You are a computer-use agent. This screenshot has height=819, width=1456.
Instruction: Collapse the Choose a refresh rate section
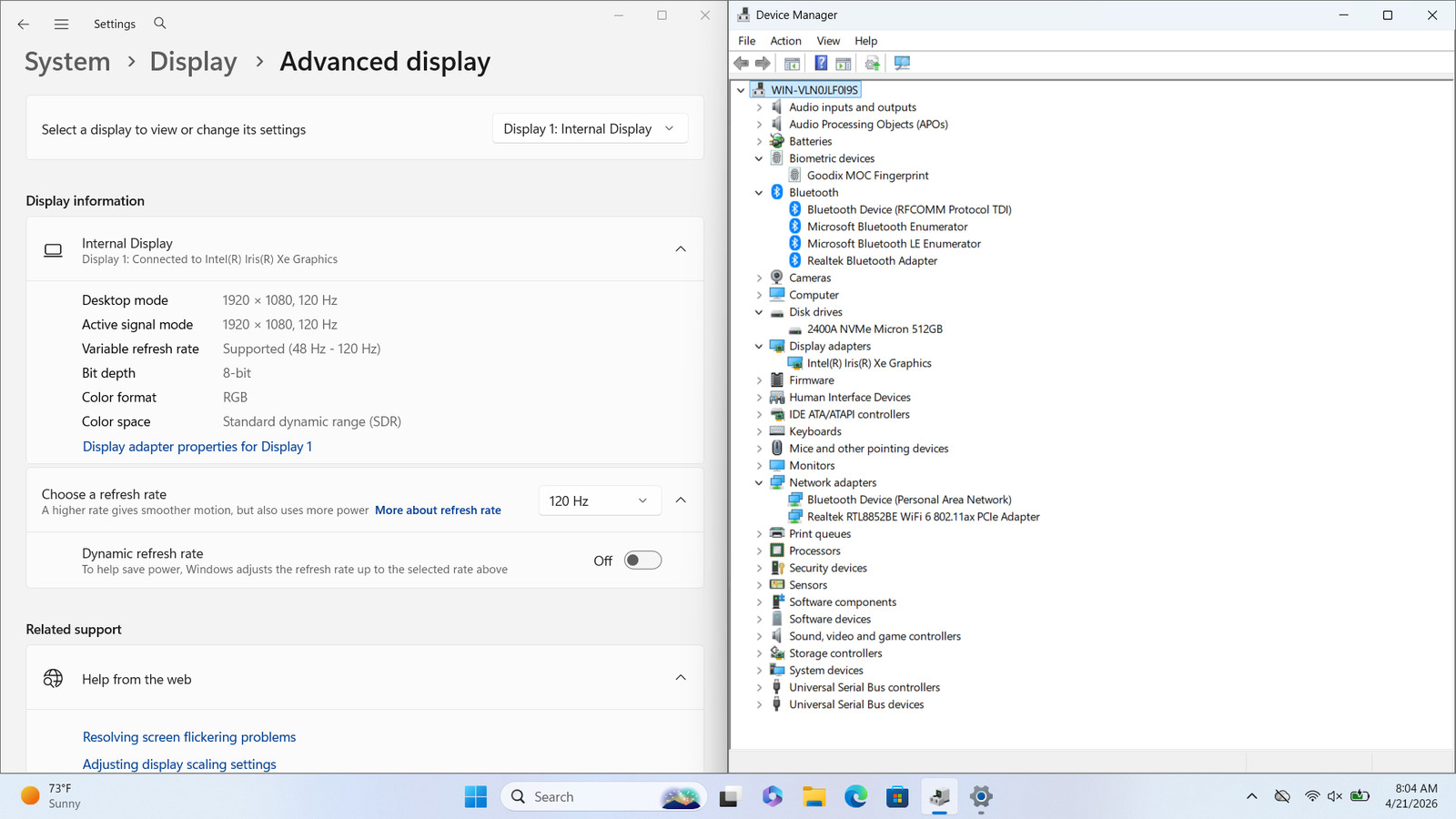click(681, 500)
